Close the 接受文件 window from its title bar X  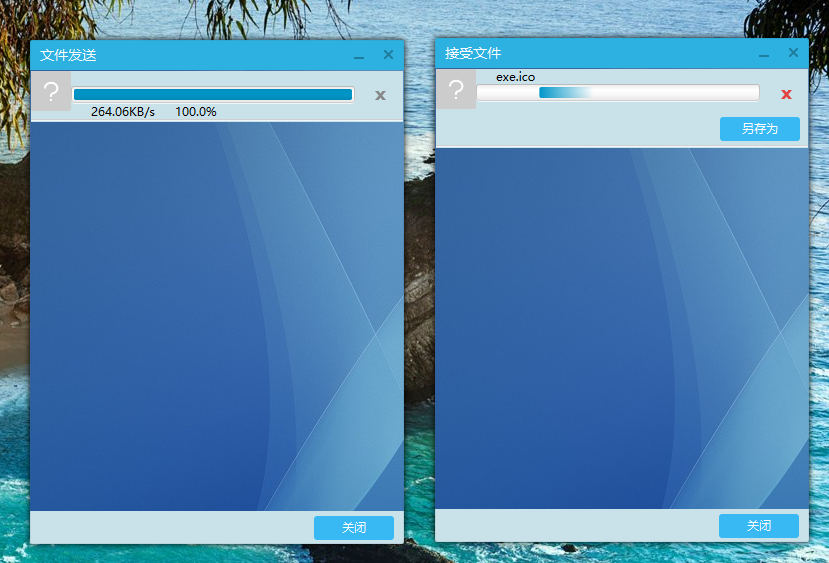point(793,53)
